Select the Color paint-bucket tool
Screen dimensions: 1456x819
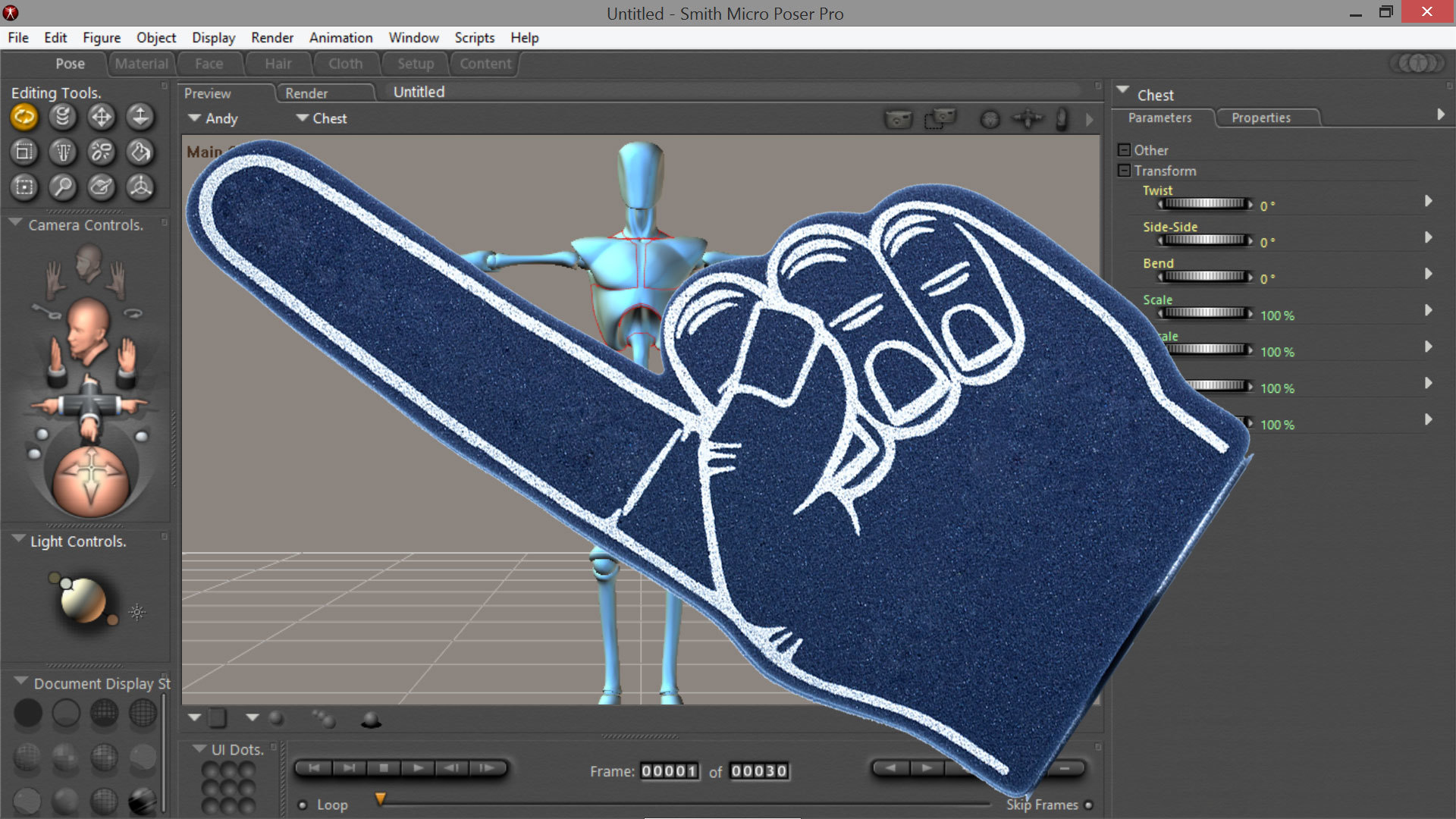pos(140,152)
